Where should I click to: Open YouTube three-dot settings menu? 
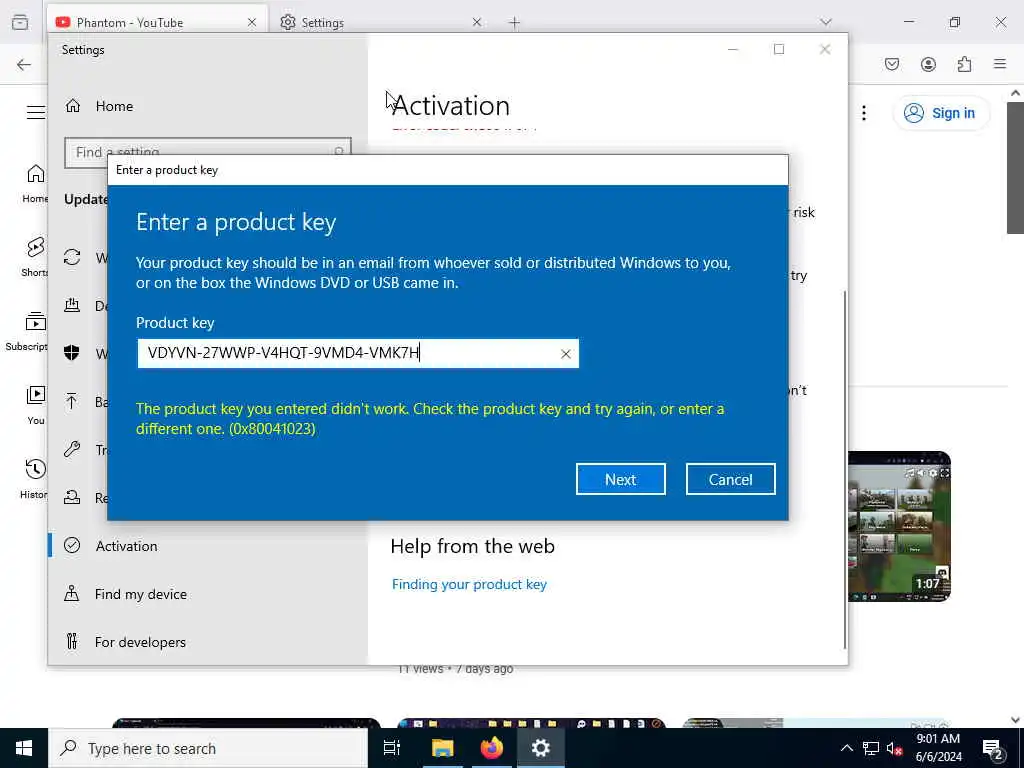tap(864, 113)
